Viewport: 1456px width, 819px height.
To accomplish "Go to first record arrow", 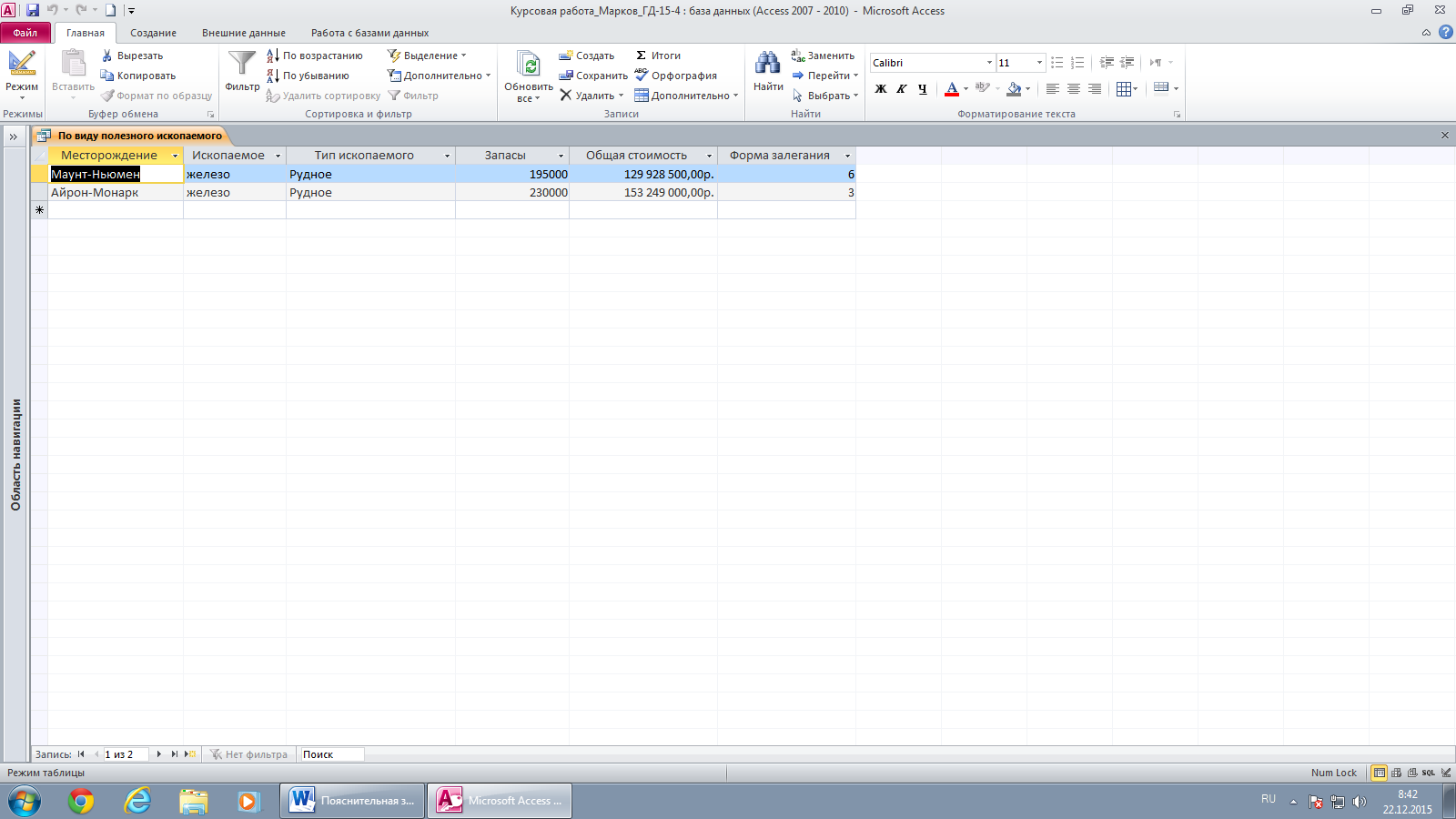I will 81,754.
